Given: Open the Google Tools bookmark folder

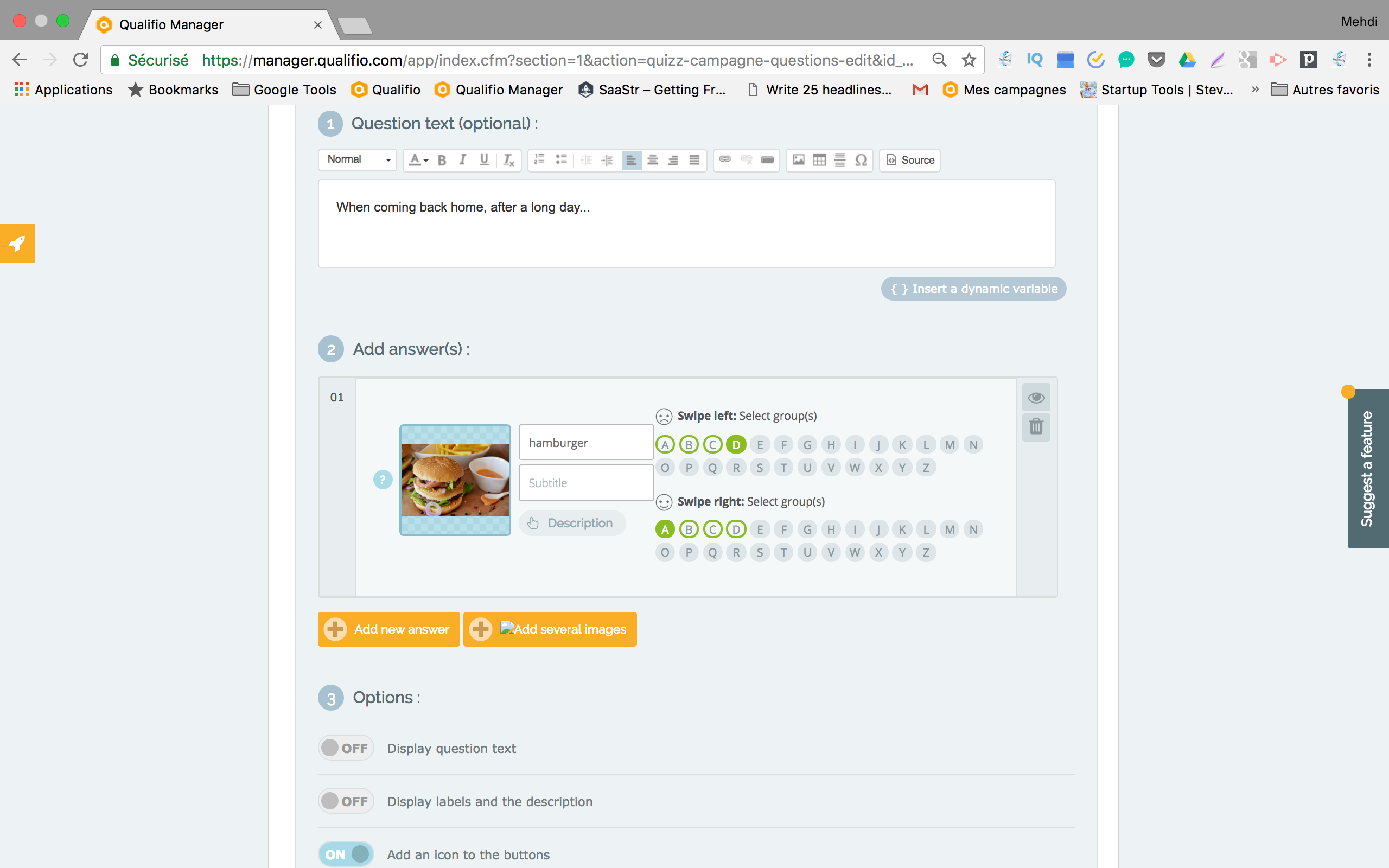Looking at the screenshot, I should (x=285, y=90).
